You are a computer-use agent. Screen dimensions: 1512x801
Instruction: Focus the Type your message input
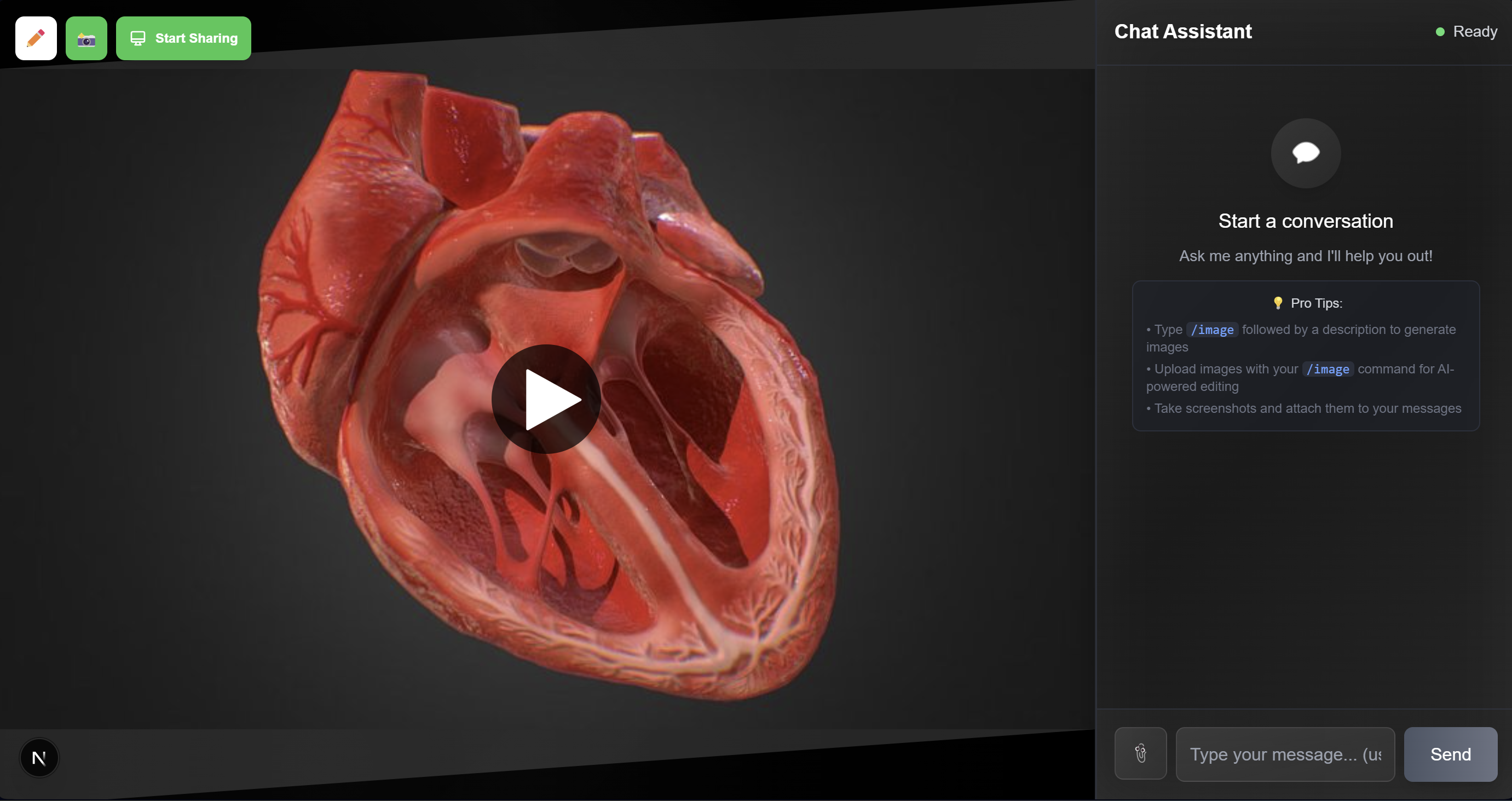[1285, 754]
